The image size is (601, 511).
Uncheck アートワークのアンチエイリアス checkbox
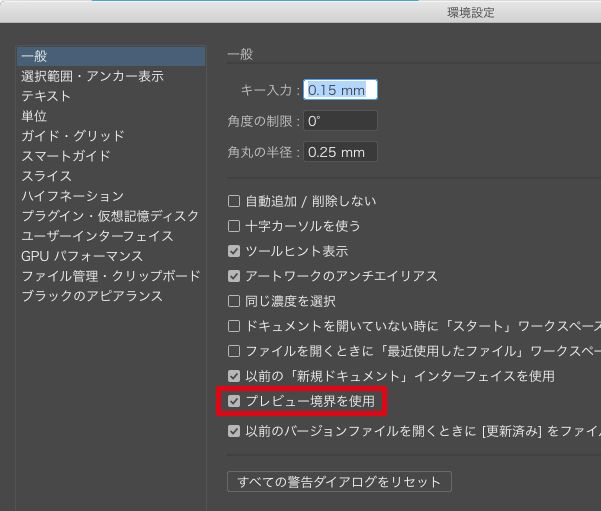234,276
